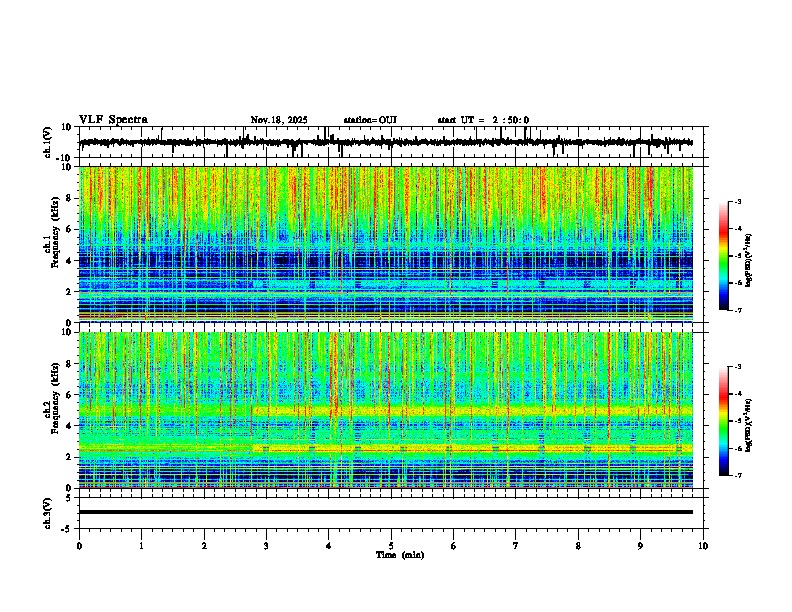Click the yellow 5 kHz band in ch.2 spectrogram
The width and height of the screenshot is (792, 612).
click(x=472, y=411)
